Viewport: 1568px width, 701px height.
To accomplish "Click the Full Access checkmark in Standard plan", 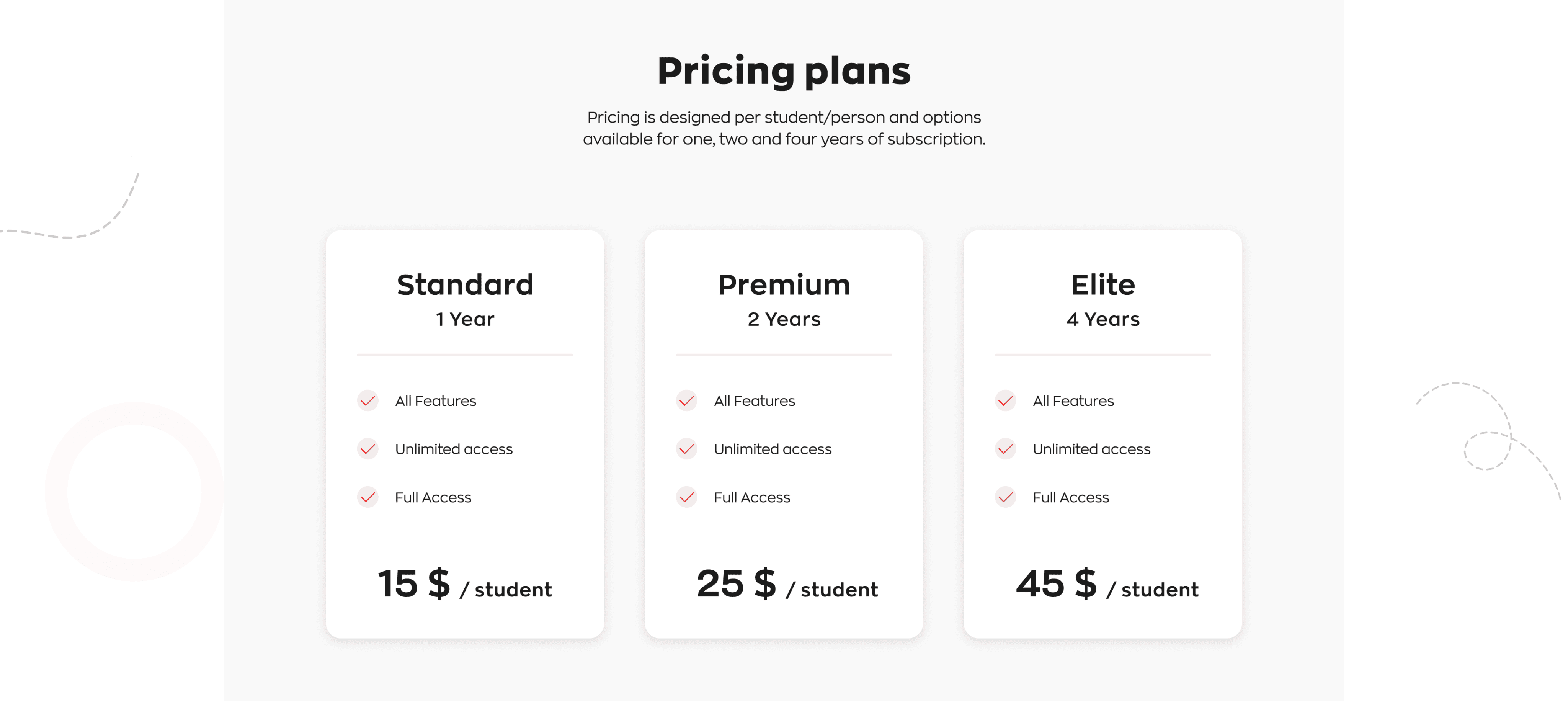I will click(367, 497).
